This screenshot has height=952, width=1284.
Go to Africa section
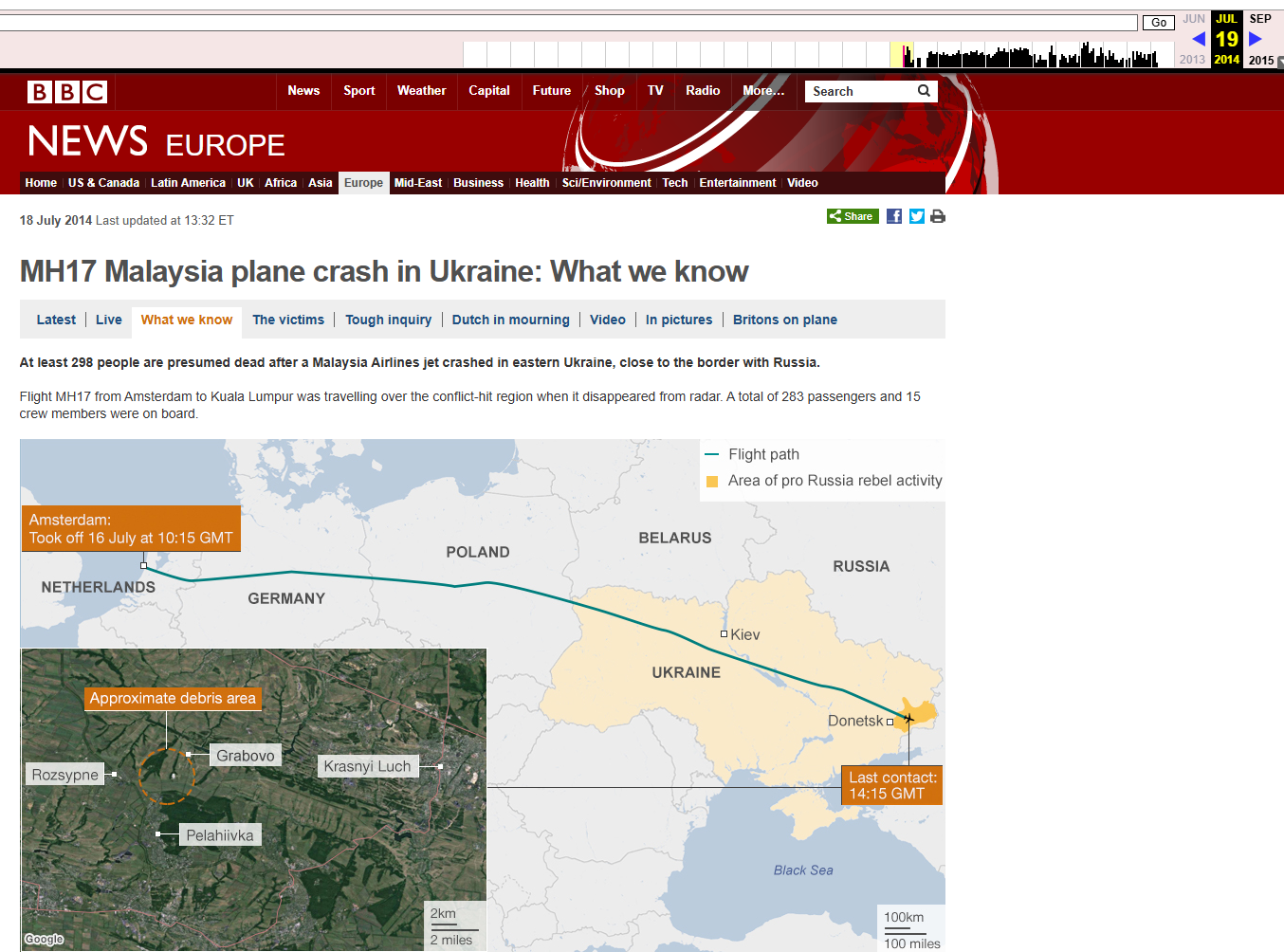[281, 183]
